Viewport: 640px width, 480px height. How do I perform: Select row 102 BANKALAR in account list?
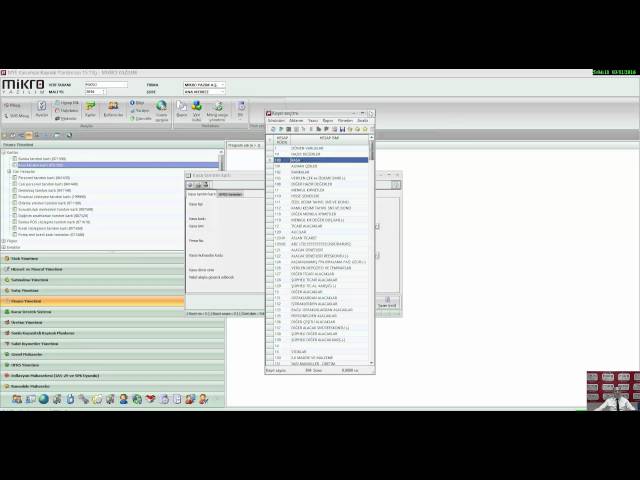(321, 172)
